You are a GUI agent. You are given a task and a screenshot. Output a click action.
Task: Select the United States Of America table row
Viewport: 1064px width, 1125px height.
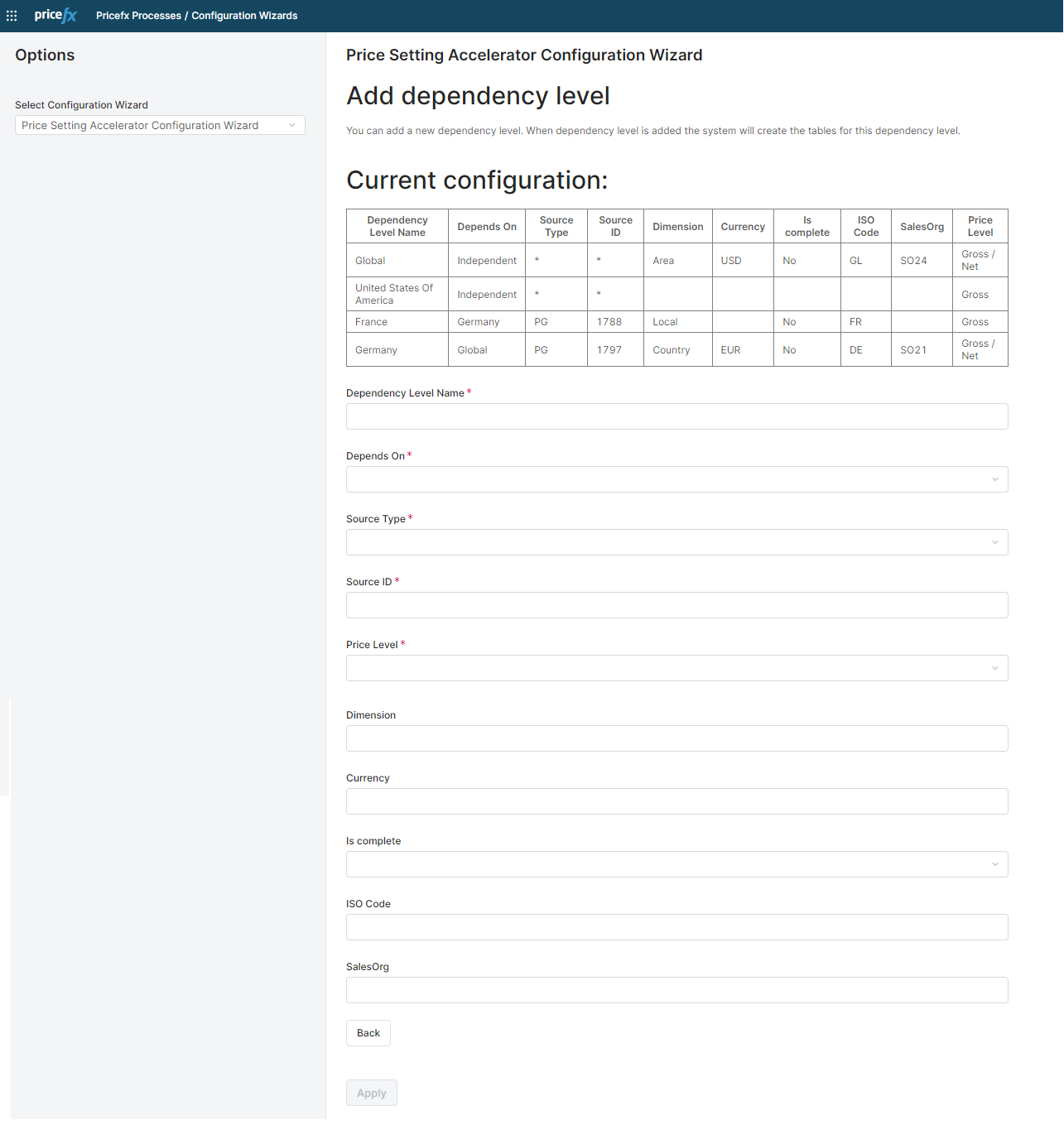394,294
